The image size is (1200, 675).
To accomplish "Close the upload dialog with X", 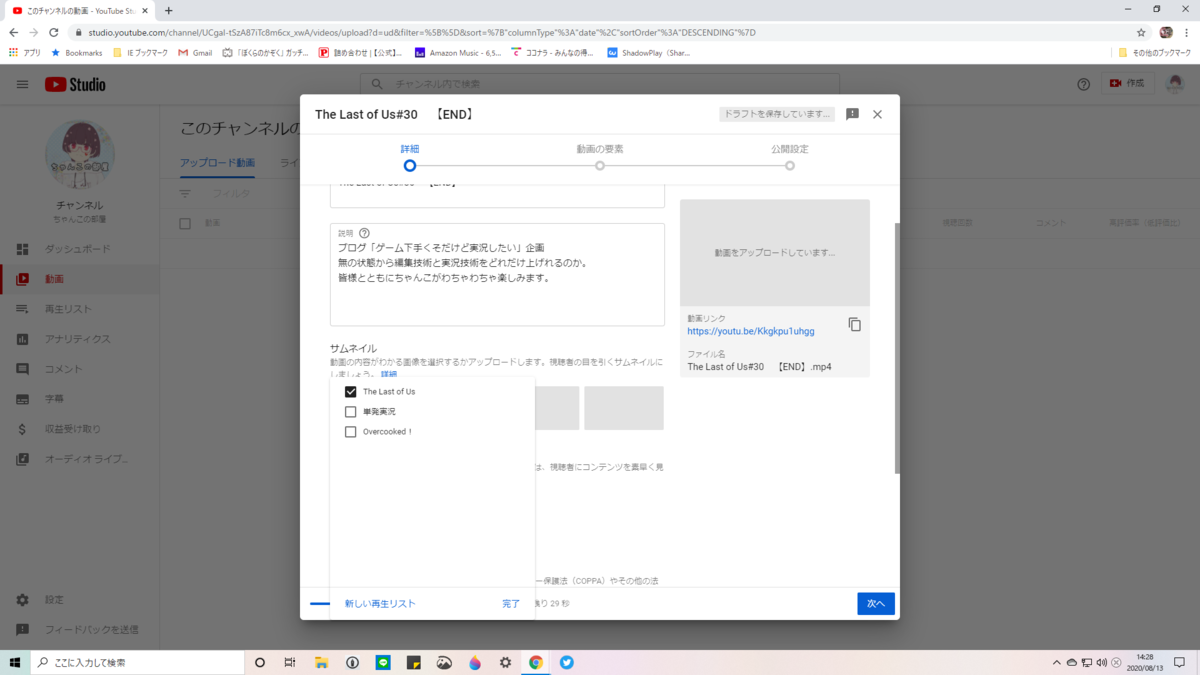I will point(877,115).
